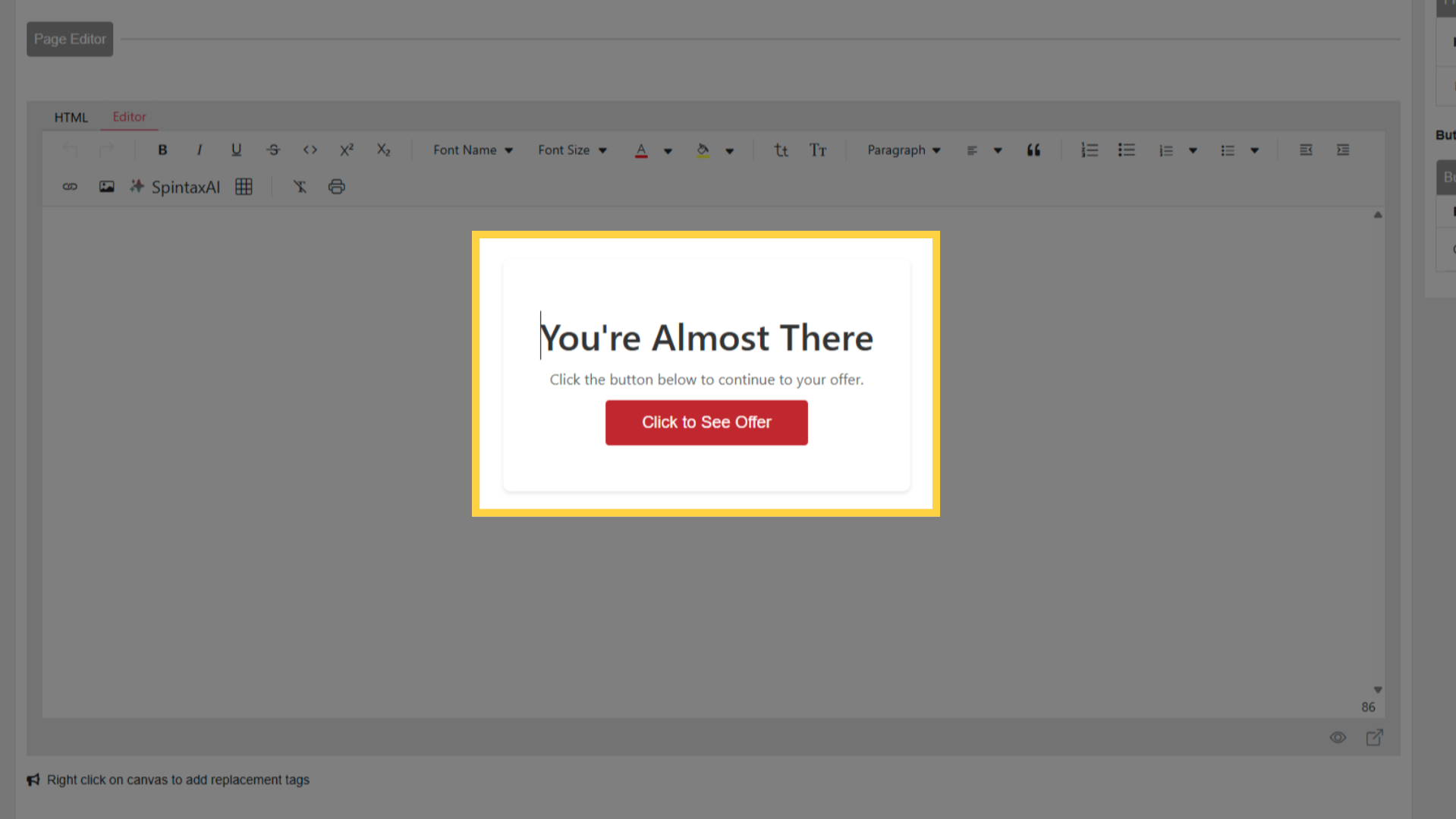Insert an unordered bullet list
This screenshot has height=819, width=1456.
[x=1127, y=150]
